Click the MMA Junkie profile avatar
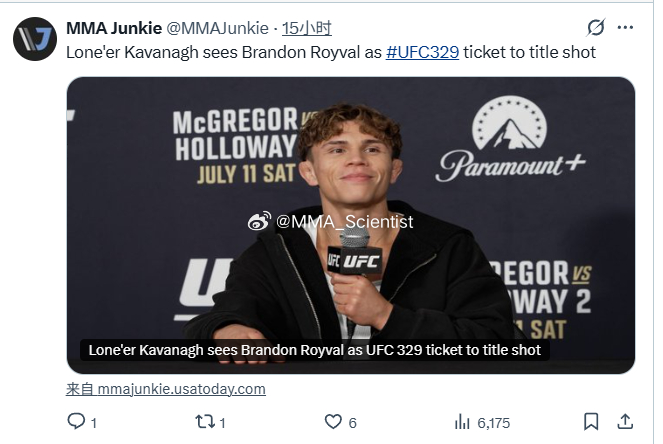 [x=35, y=39]
